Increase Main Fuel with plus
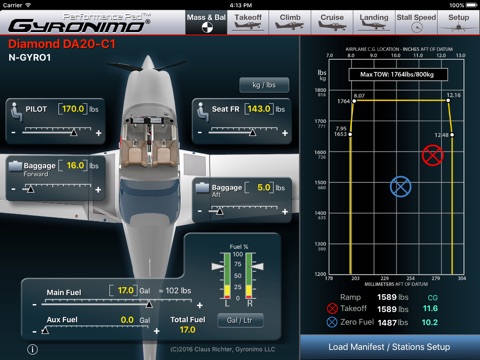The height and width of the screenshot is (360, 480). click(200, 305)
